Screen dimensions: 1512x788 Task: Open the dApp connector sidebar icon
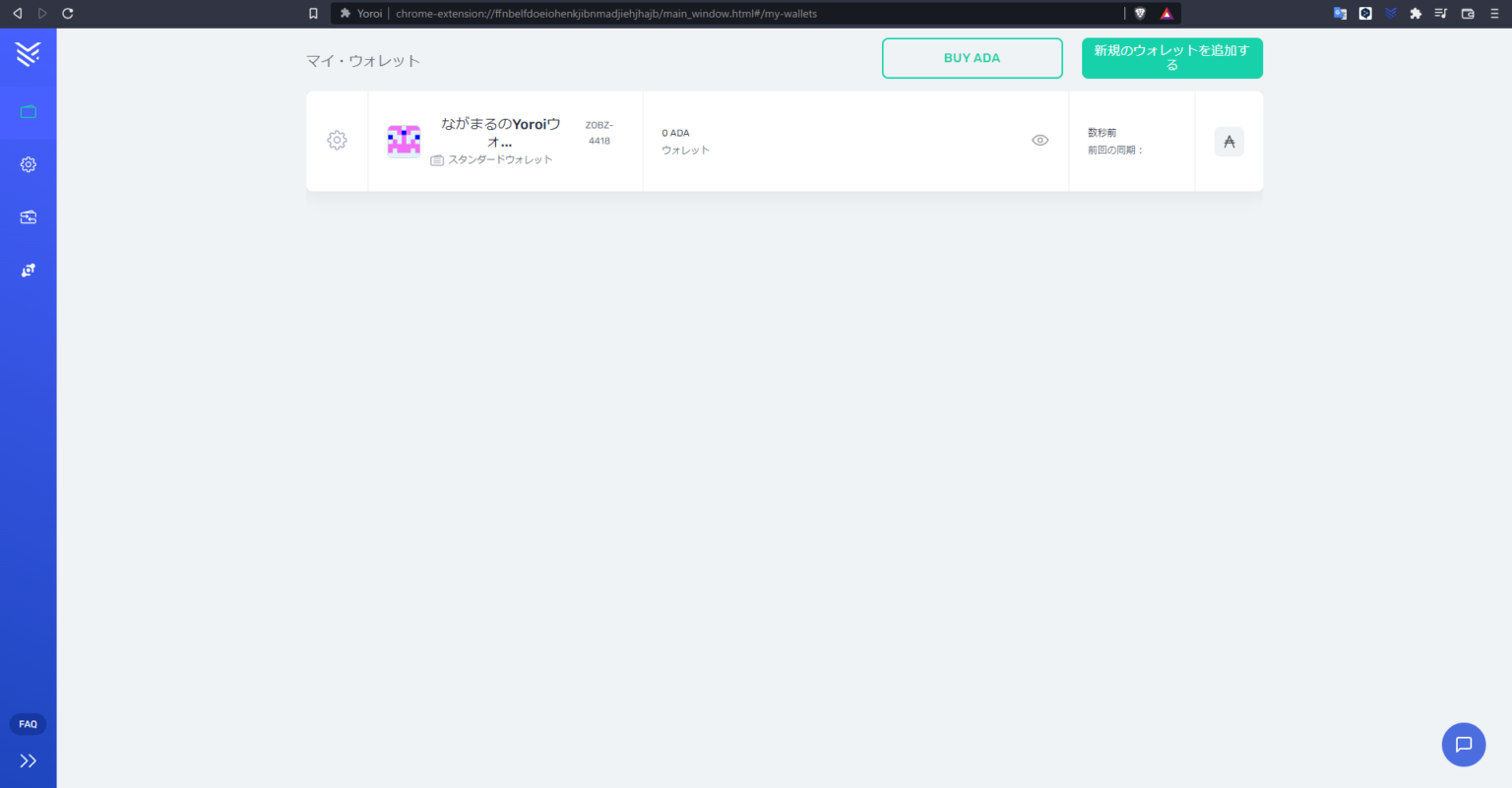[x=28, y=271]
